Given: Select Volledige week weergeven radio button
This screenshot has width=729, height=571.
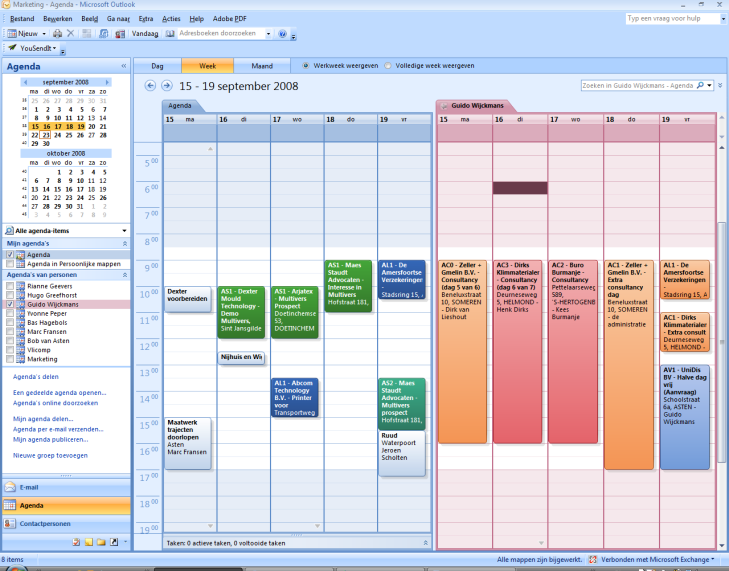Looking at the screenshot, I should 388,66.
